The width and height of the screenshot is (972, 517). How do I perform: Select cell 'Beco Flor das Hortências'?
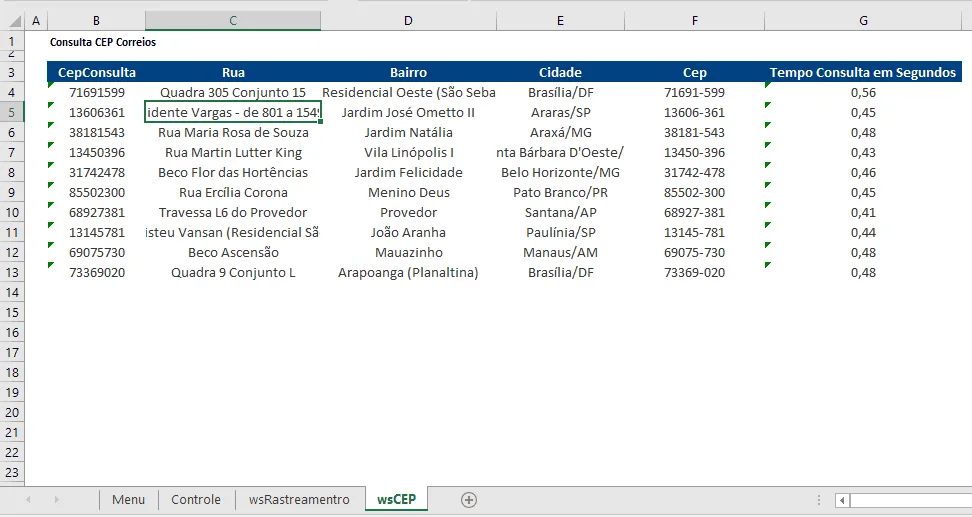233,172
